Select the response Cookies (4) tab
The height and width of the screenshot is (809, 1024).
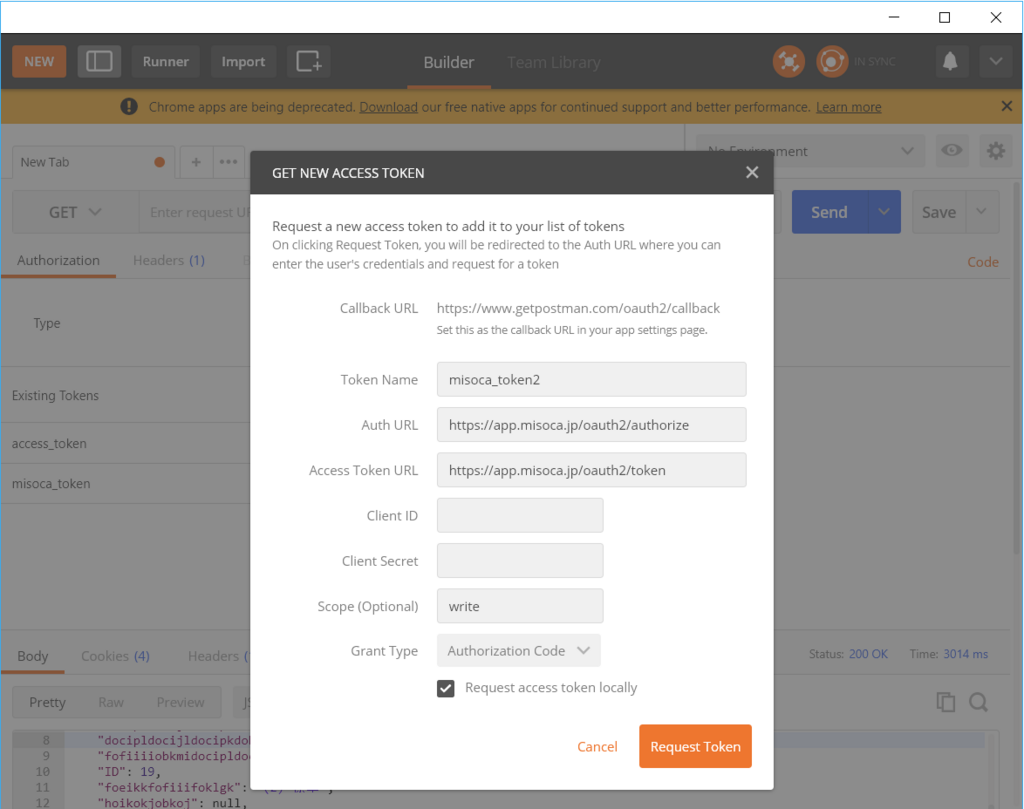click(116, 656)
